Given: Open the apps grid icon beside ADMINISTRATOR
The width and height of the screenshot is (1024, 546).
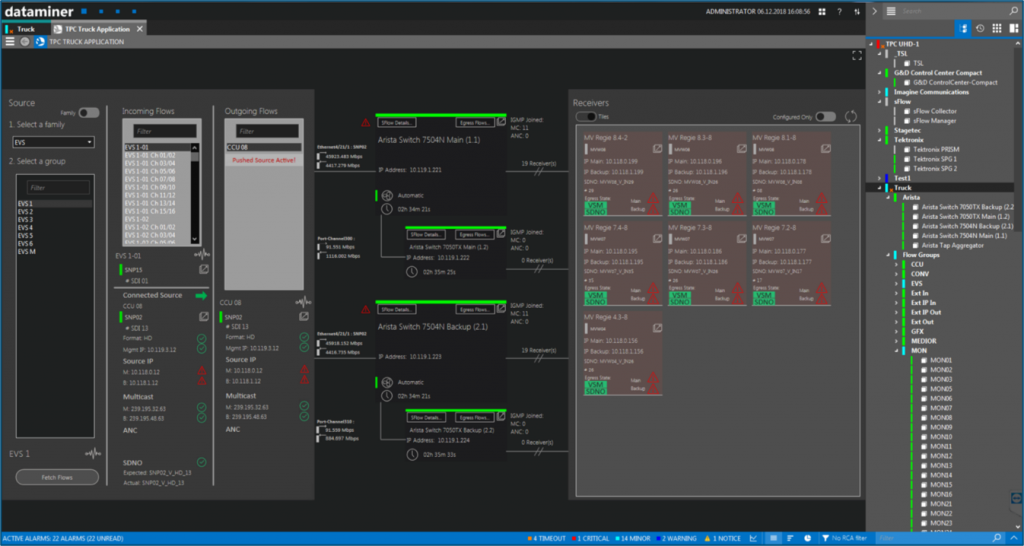Looking at the screenshot, I should point(823,11).
